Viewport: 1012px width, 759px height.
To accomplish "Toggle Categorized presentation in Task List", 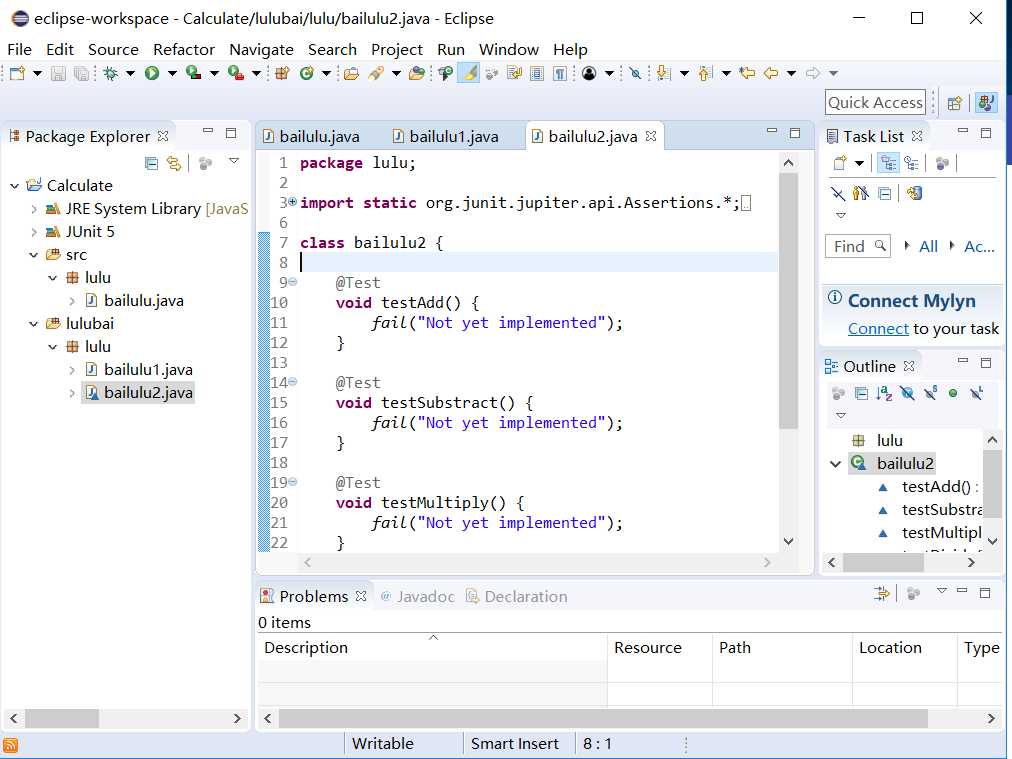I will pos(888,163).
